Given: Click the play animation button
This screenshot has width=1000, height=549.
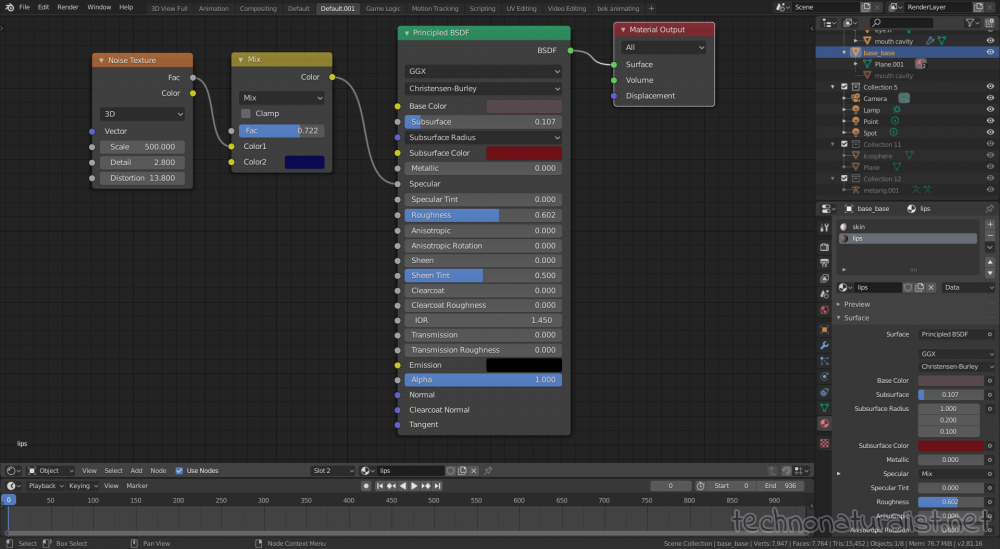Looking at the screenshot, I should [414, 486].
